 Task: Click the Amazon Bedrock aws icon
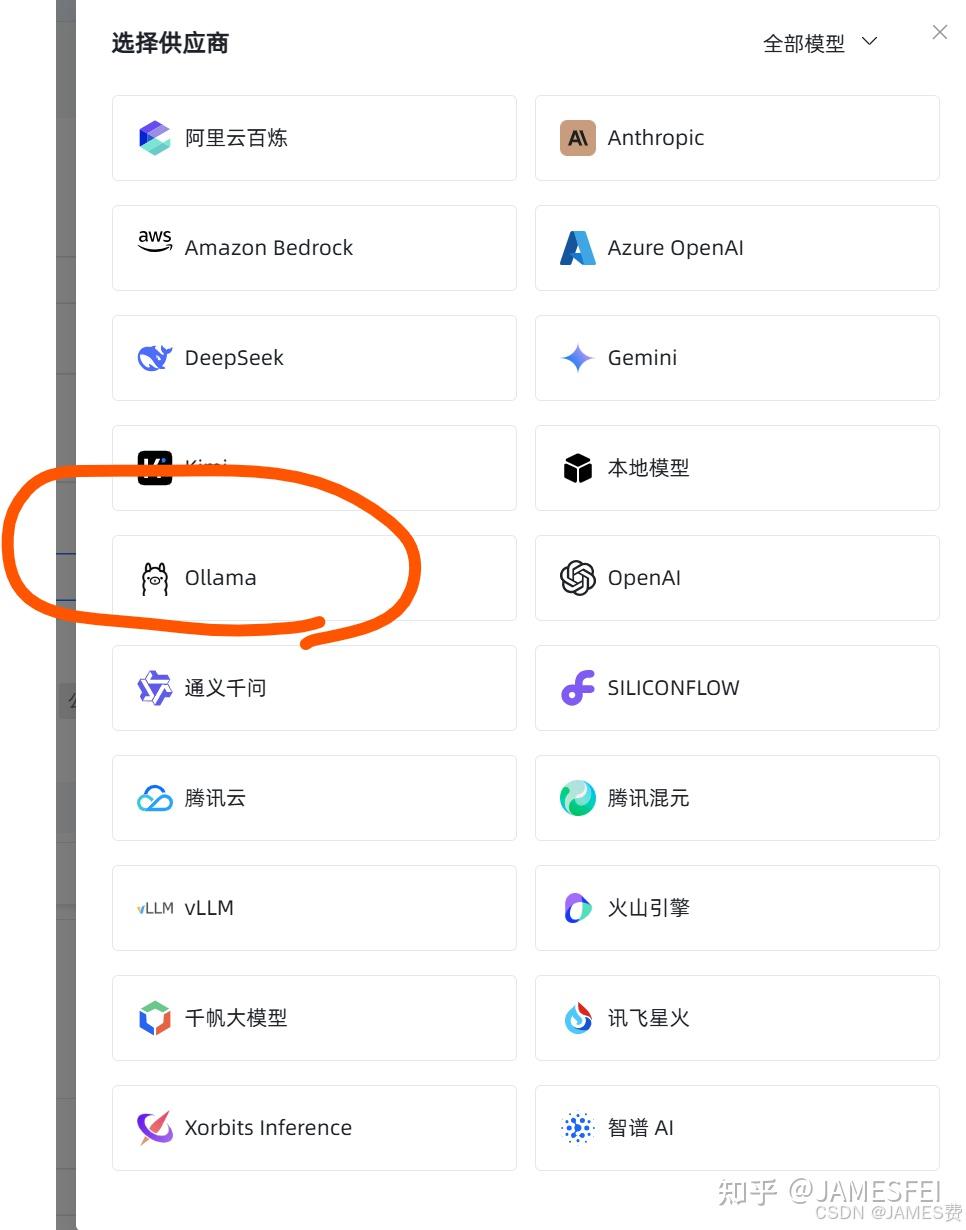[155, 242]
